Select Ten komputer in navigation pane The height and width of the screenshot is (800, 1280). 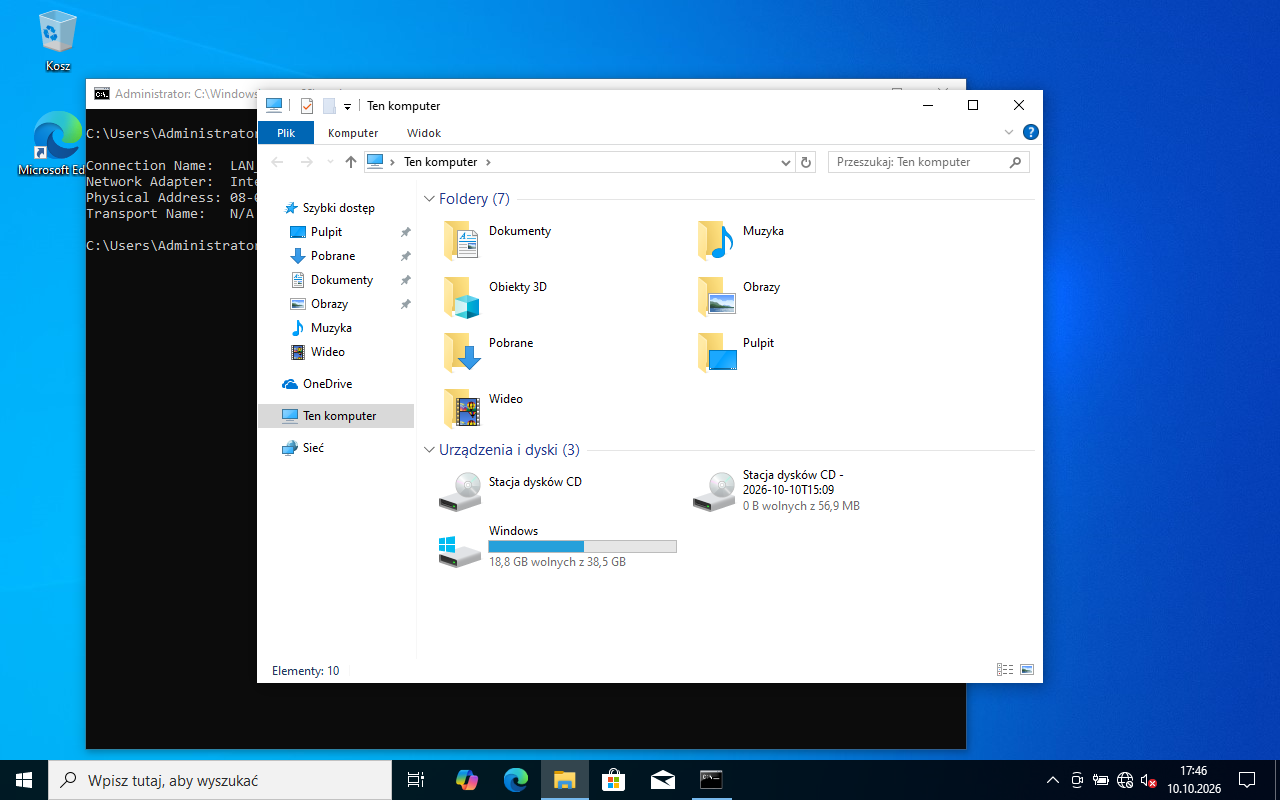[335, 416]
